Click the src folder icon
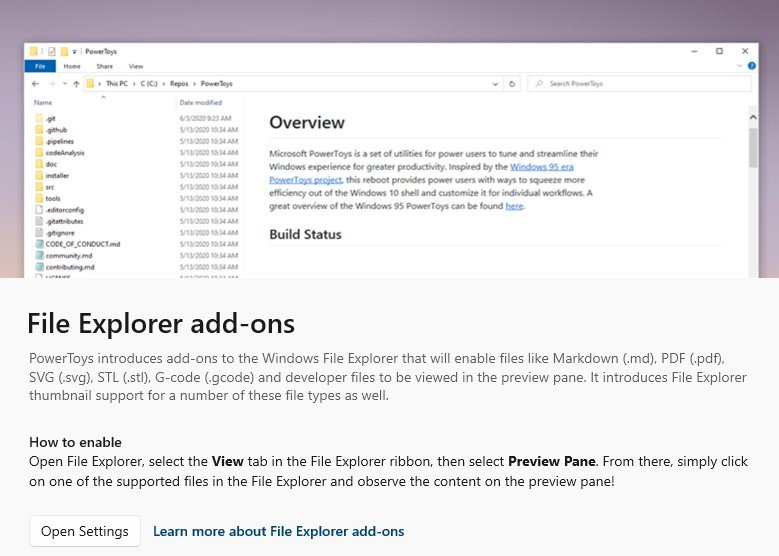This screenshot has height=556, width=779. coord(39,187)
